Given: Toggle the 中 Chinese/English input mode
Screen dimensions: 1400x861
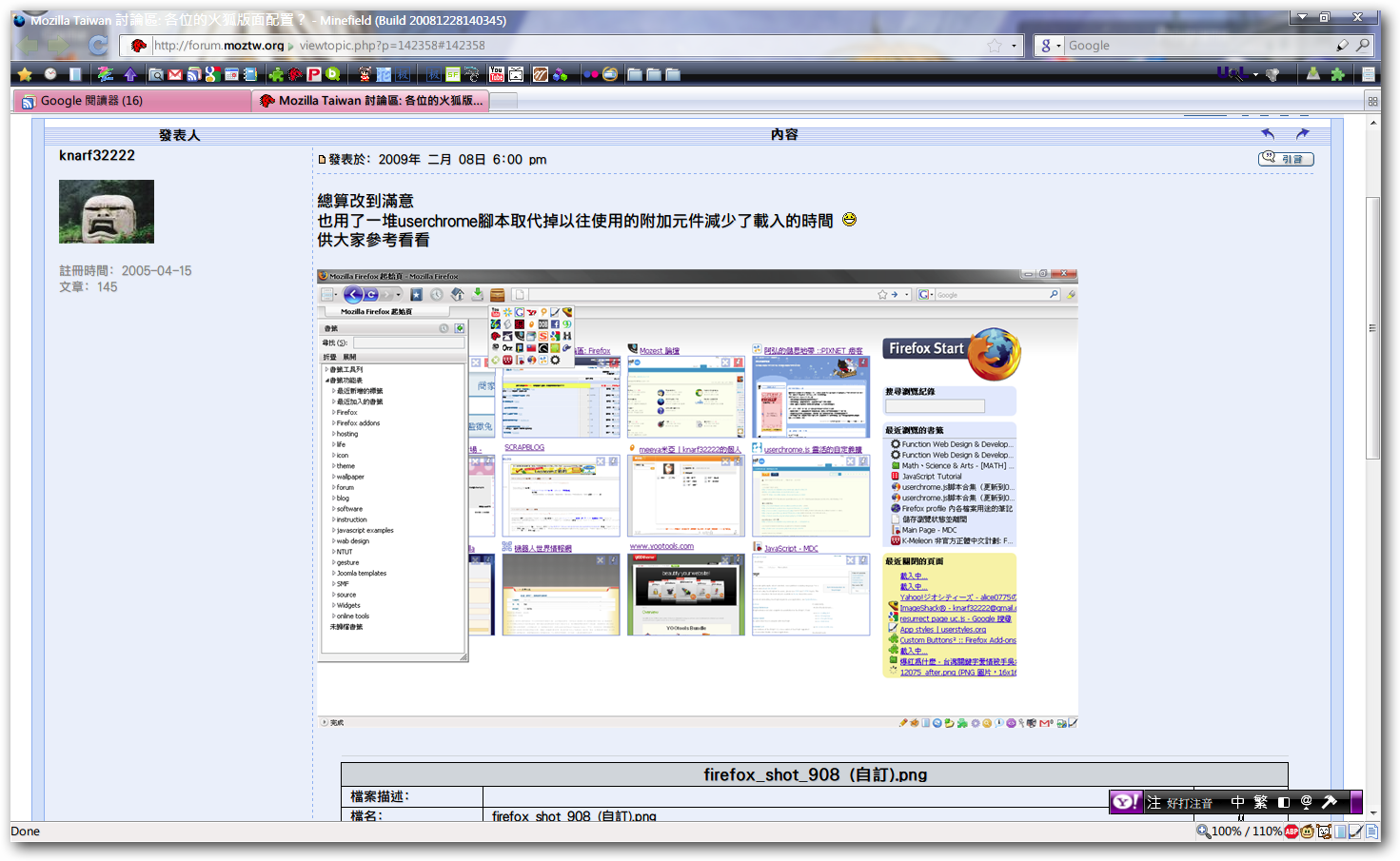Looking at the screenshot, I should pos(1237,802).
